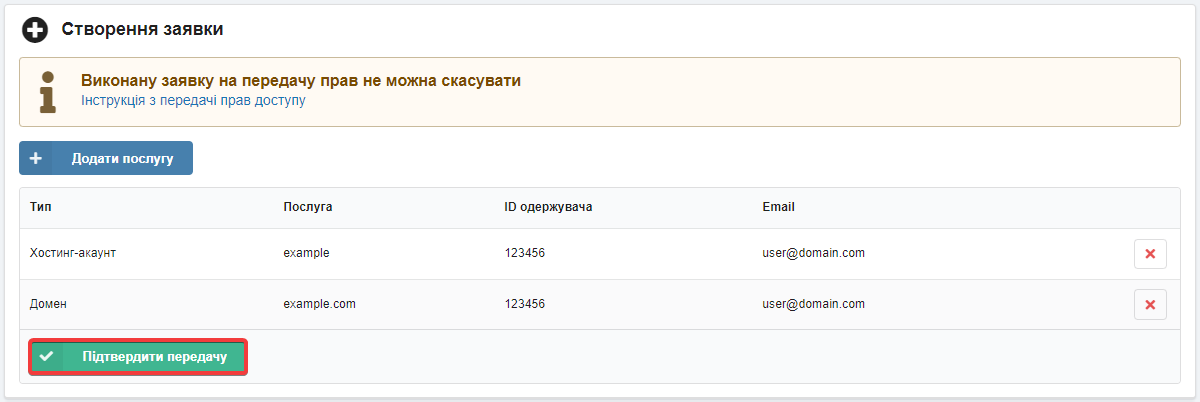Click the plus circle icon beside Створення заявки
This screenshot has height=402, width=1200.
[35, 30]
